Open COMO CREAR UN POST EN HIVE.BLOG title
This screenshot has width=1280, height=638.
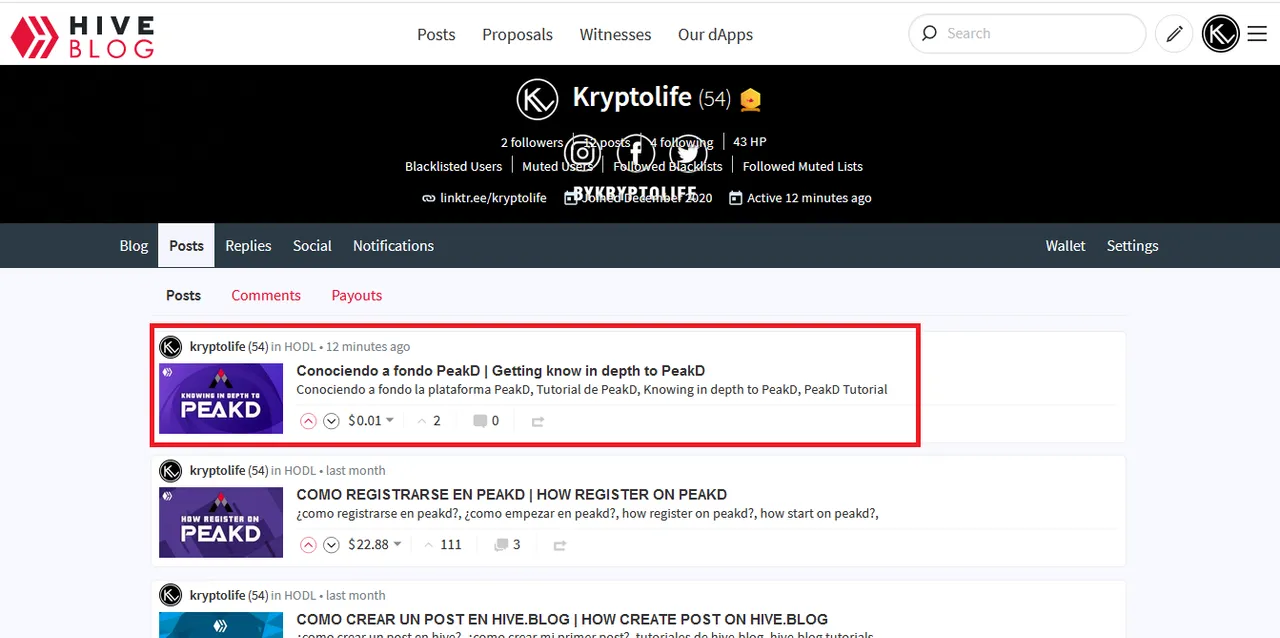click(562, 619)
